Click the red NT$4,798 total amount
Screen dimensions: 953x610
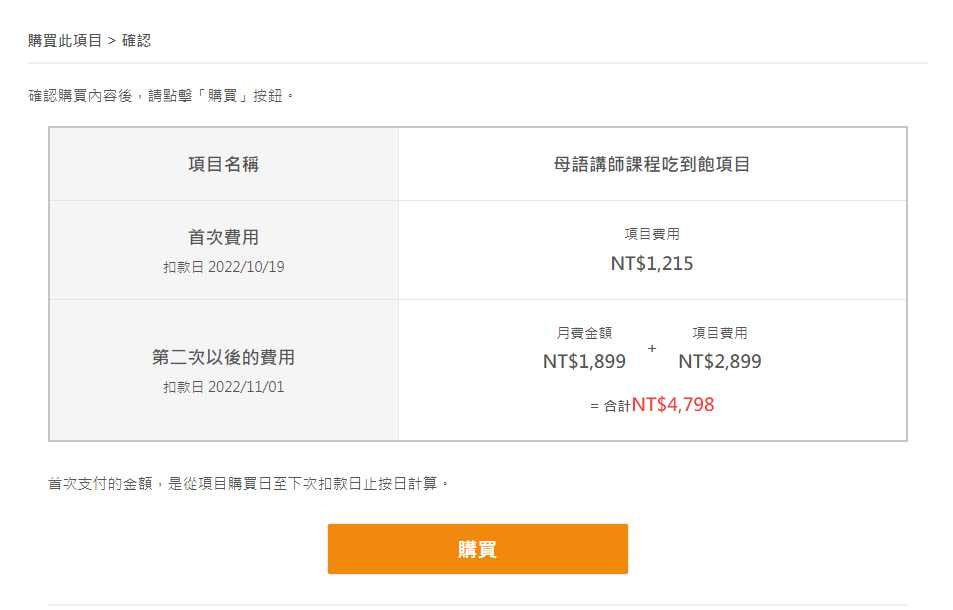673,405
